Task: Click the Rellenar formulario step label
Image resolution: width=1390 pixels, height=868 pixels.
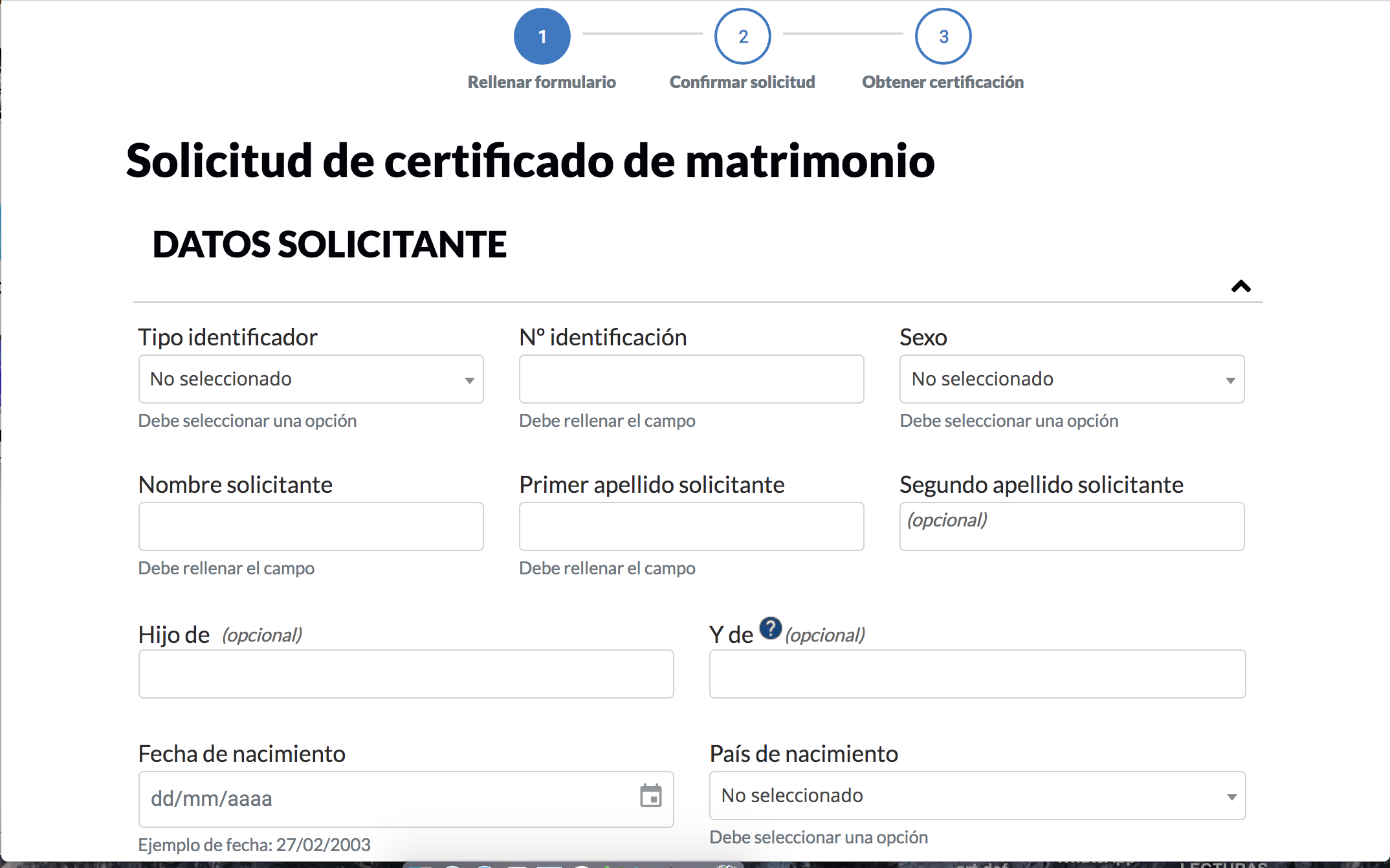Action: [x=542, y=82]
